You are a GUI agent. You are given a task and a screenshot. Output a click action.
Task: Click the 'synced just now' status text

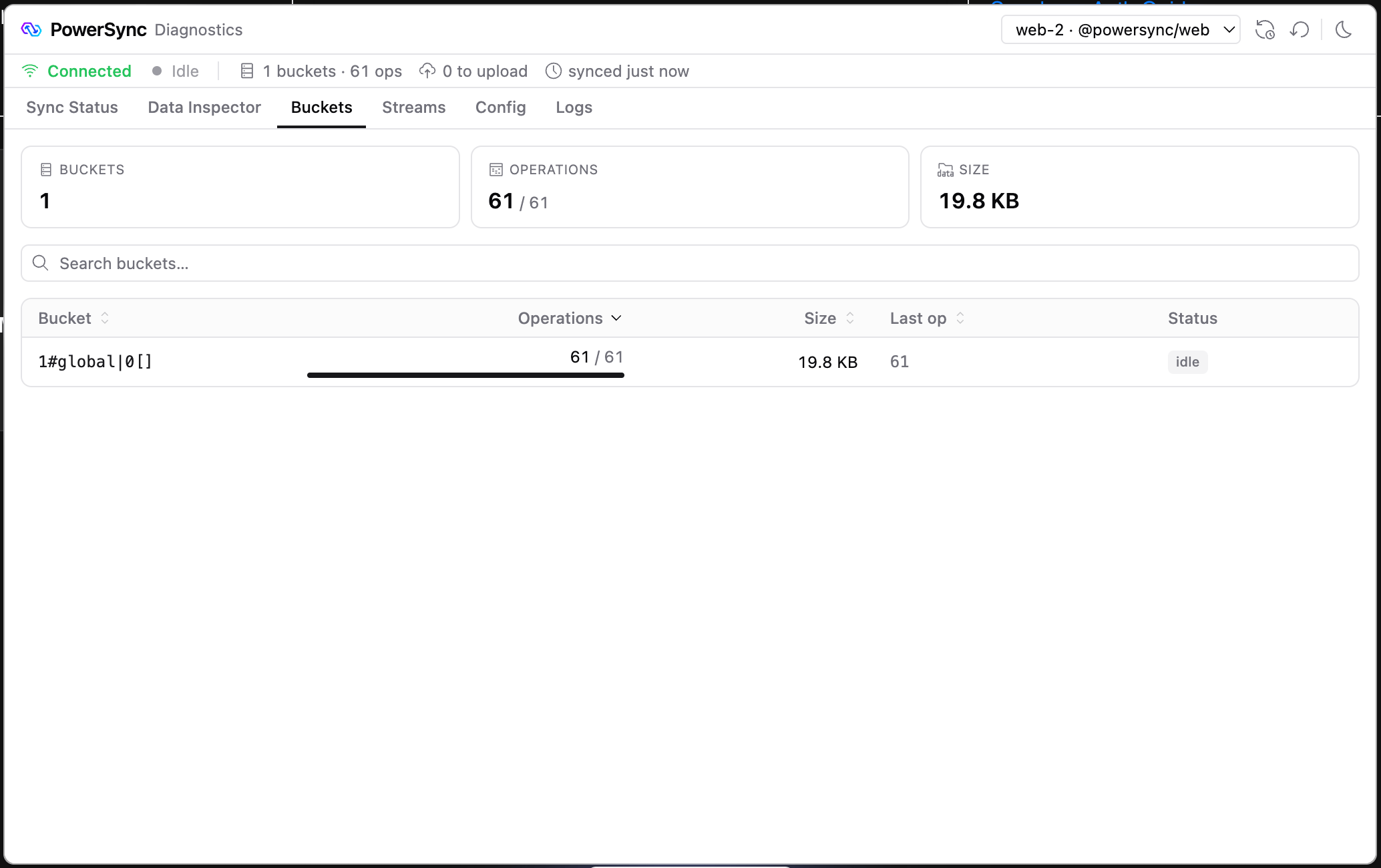628,71
